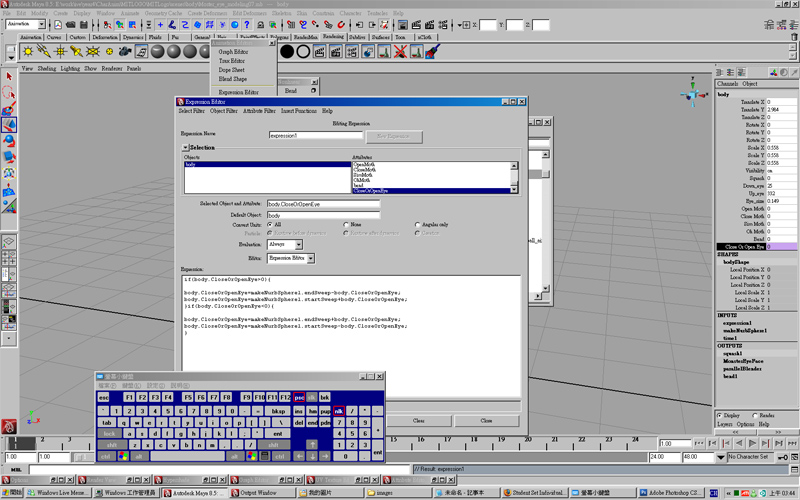This screenshot has width=800, height=500.
Task: Click the blue plus selection mask icon
Action: click(160, 24)
